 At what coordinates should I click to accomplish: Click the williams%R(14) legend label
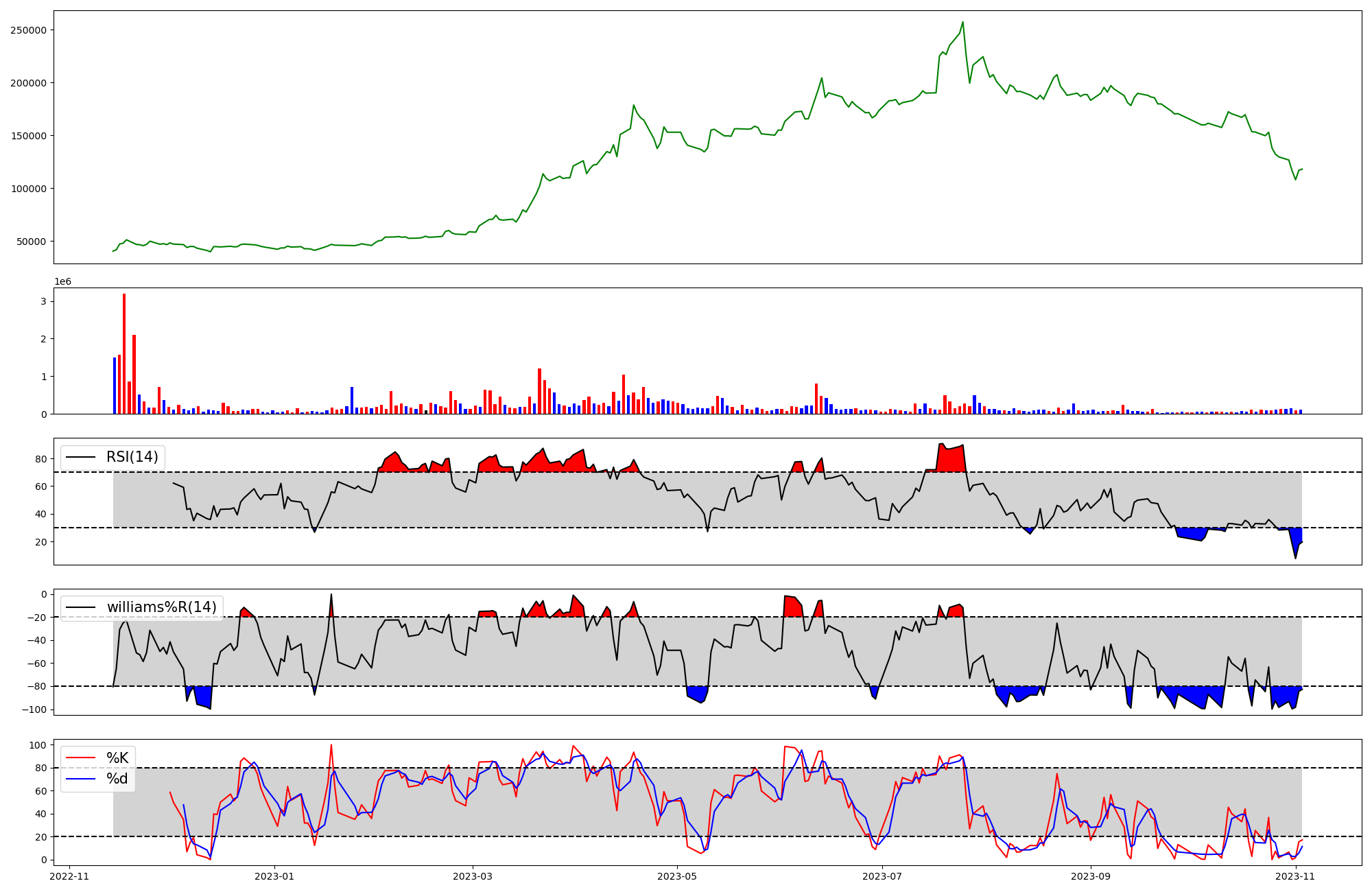coord(161,607)
